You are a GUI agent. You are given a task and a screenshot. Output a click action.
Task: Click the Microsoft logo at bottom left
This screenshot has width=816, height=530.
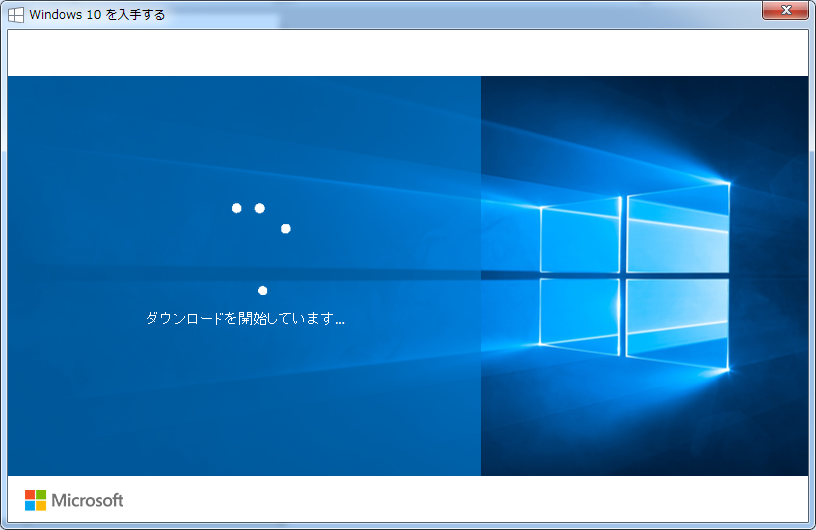coord(74,500)
